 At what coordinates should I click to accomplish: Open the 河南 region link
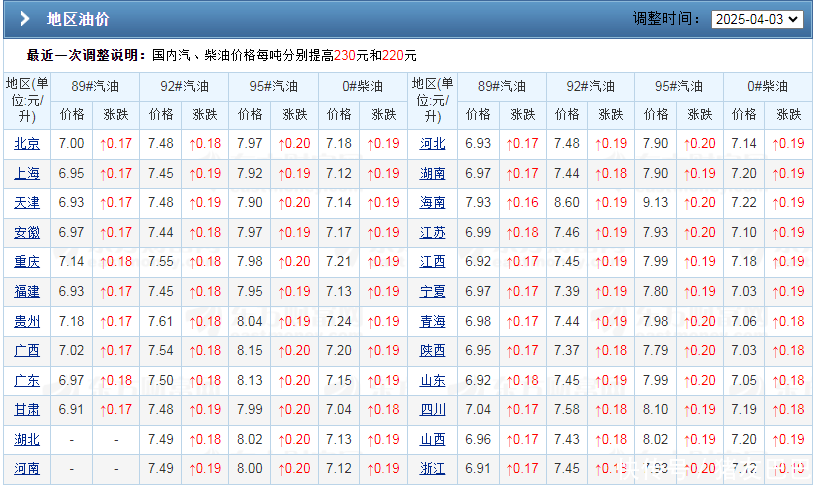click(x=27, y=469)
